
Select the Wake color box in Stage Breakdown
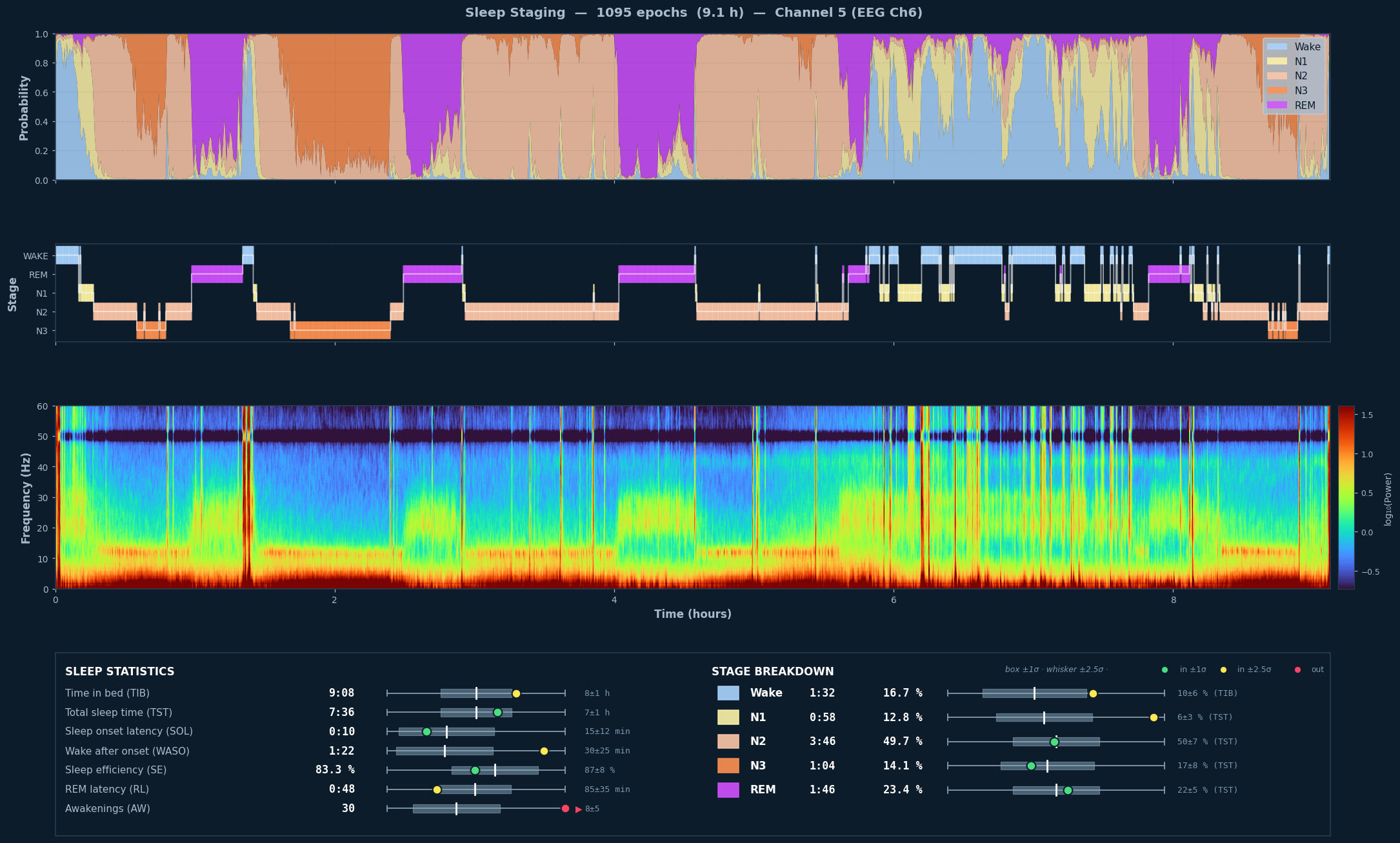728,693
